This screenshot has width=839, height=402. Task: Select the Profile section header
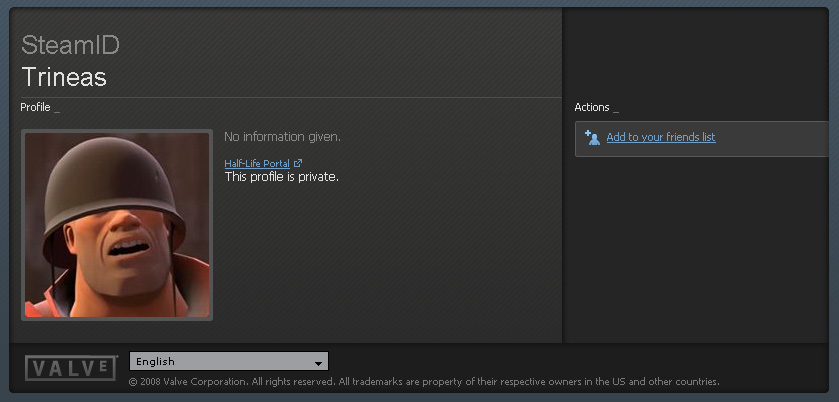point(36,107)
